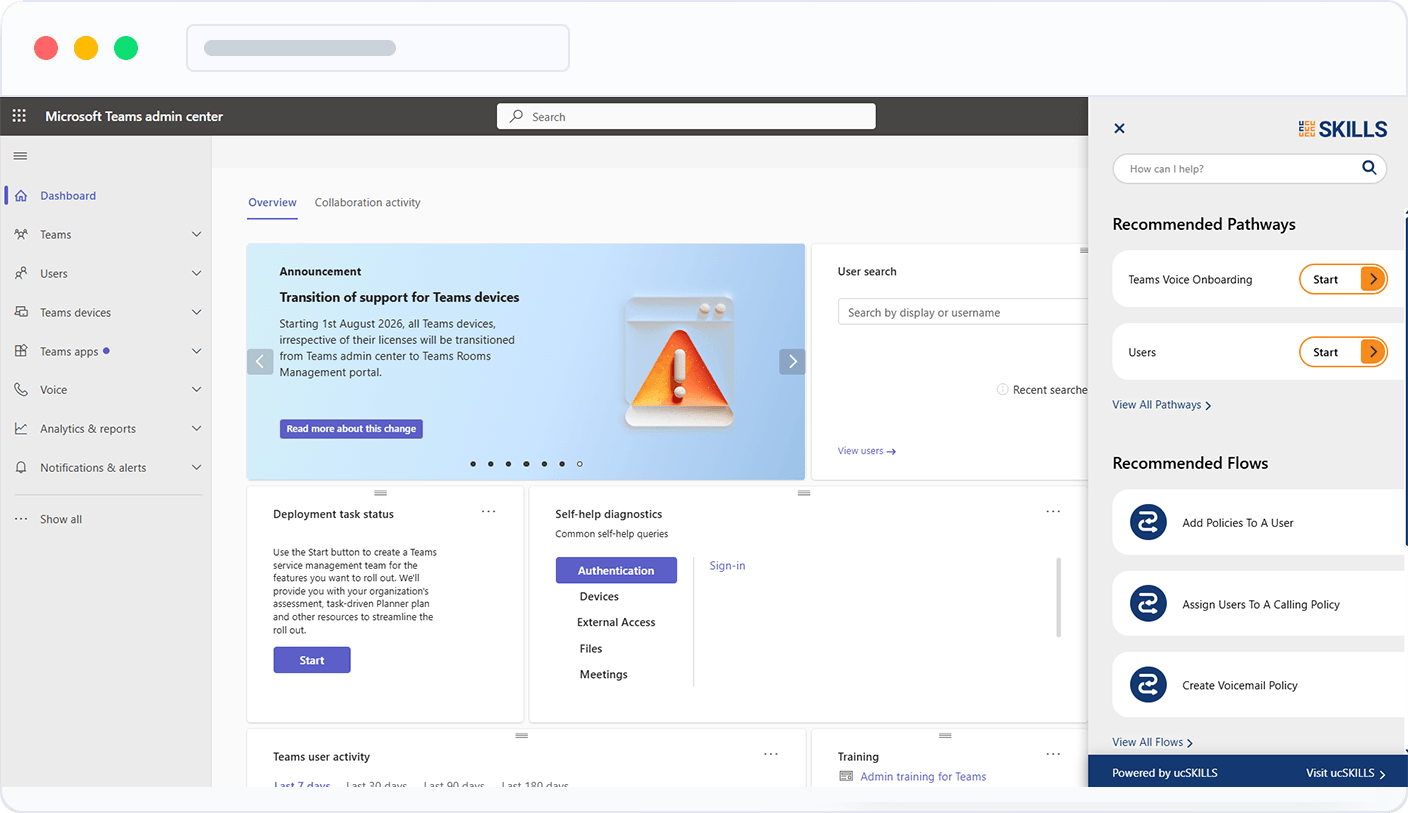Click the Notifications & alerts bell icon
This screenshot has width=1408, height=813.
(x=21, y=468)
